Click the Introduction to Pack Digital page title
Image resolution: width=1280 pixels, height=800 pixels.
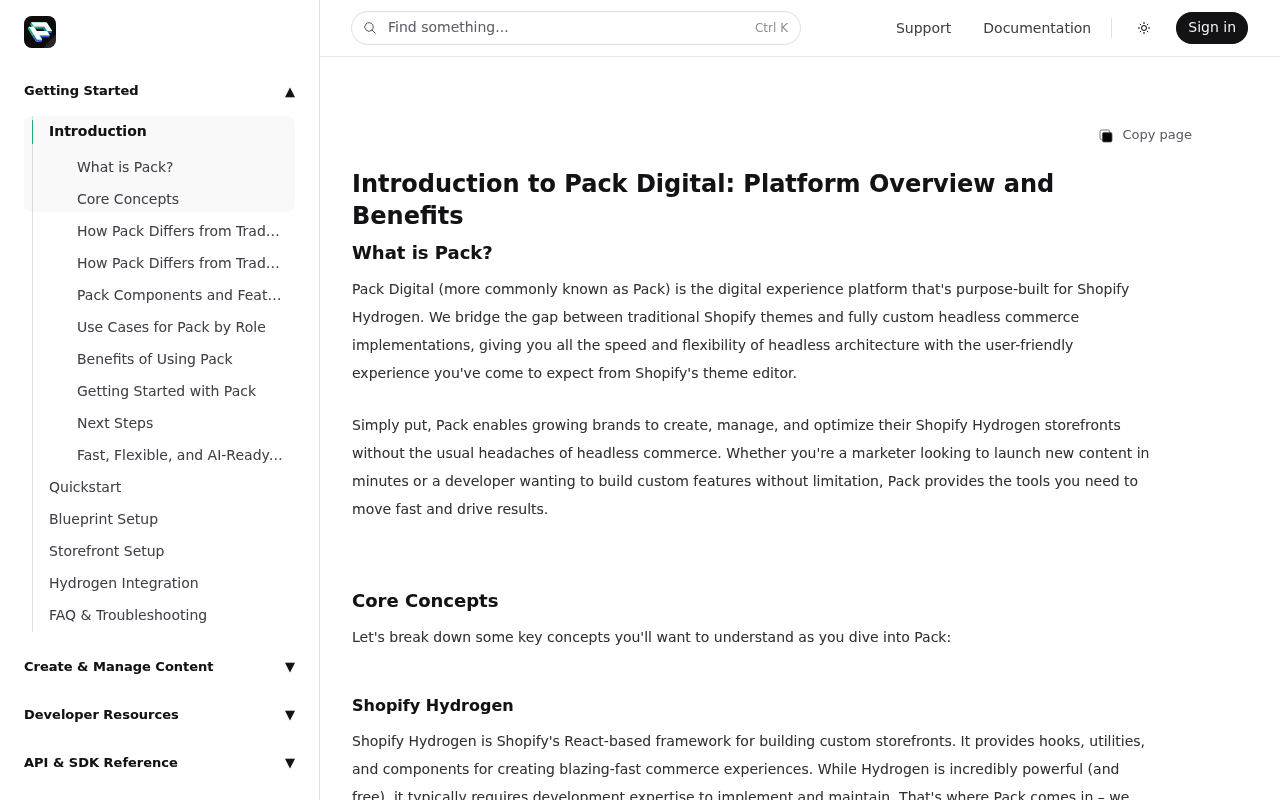pyautogui.click(x=703, y=199)
